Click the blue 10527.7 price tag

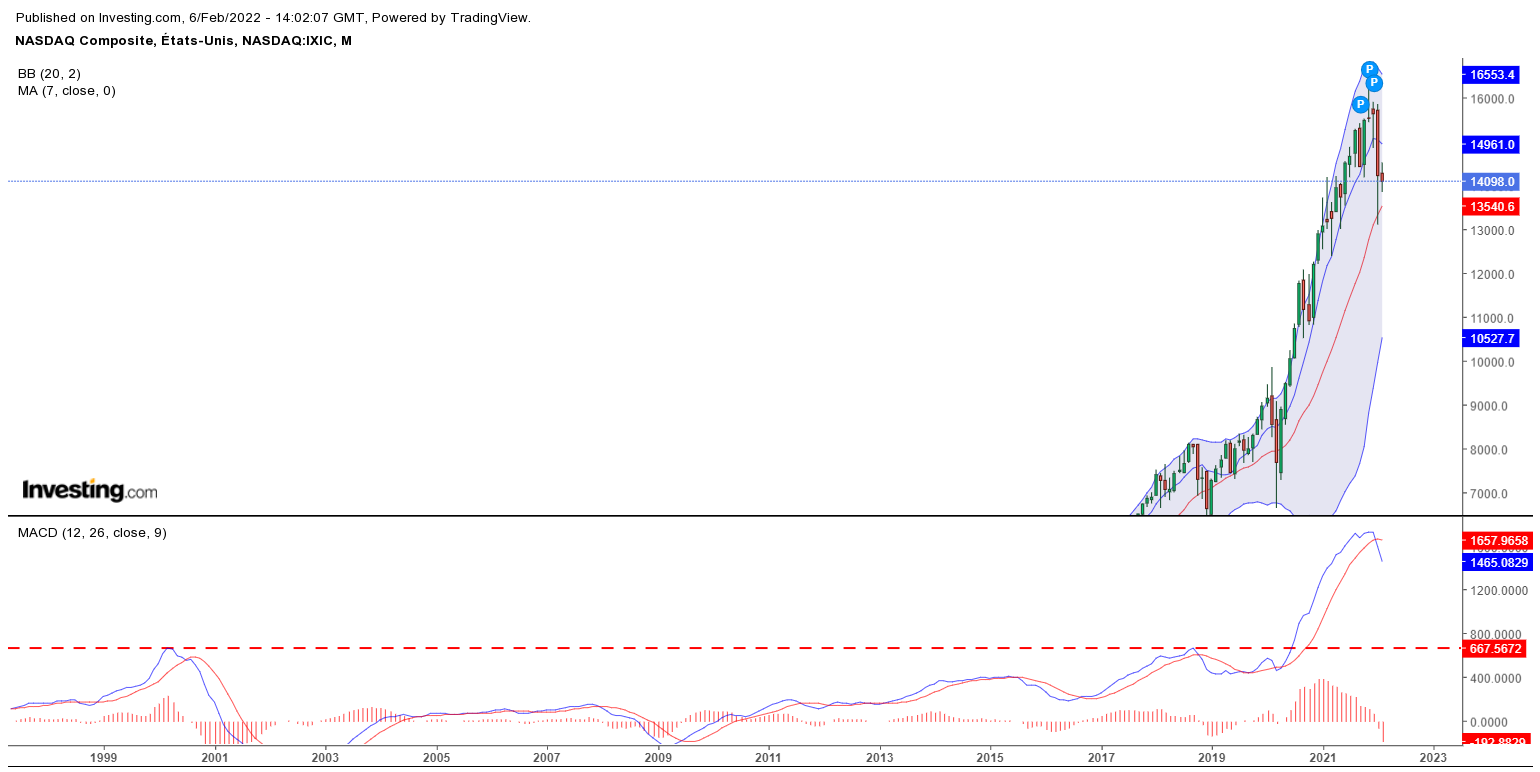coord(1492,338)
